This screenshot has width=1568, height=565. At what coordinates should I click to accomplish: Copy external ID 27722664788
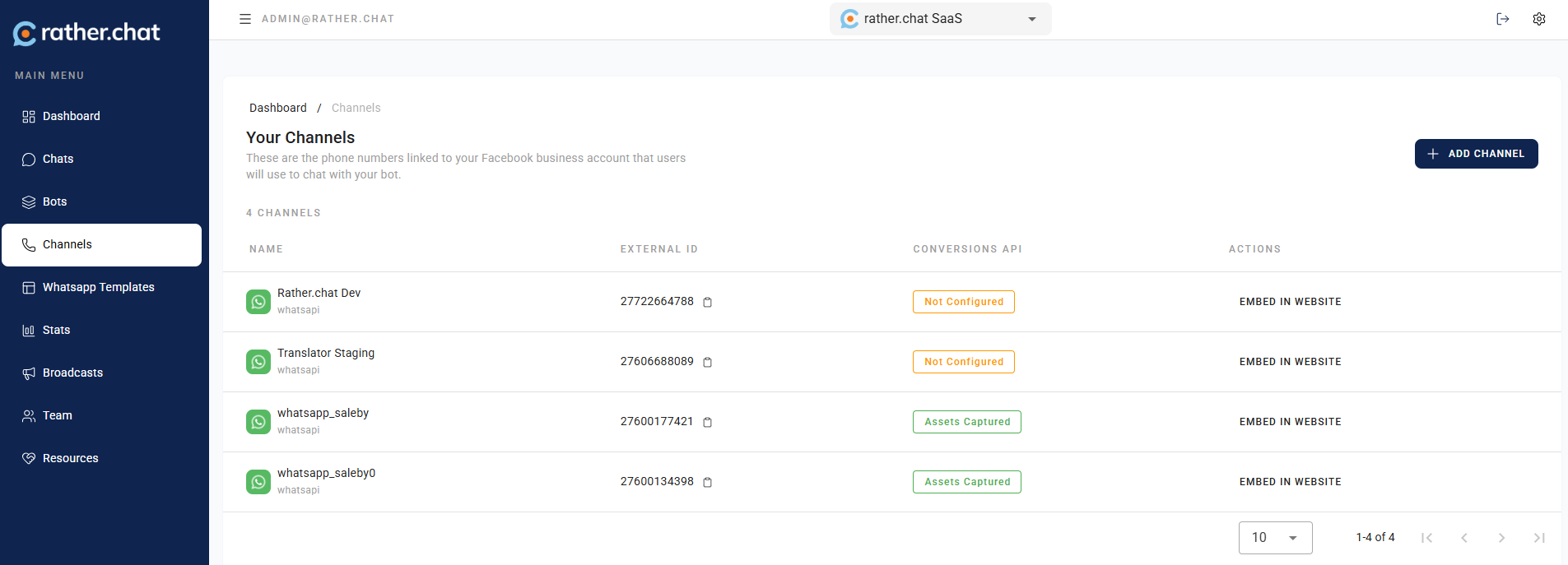point(708,302)
